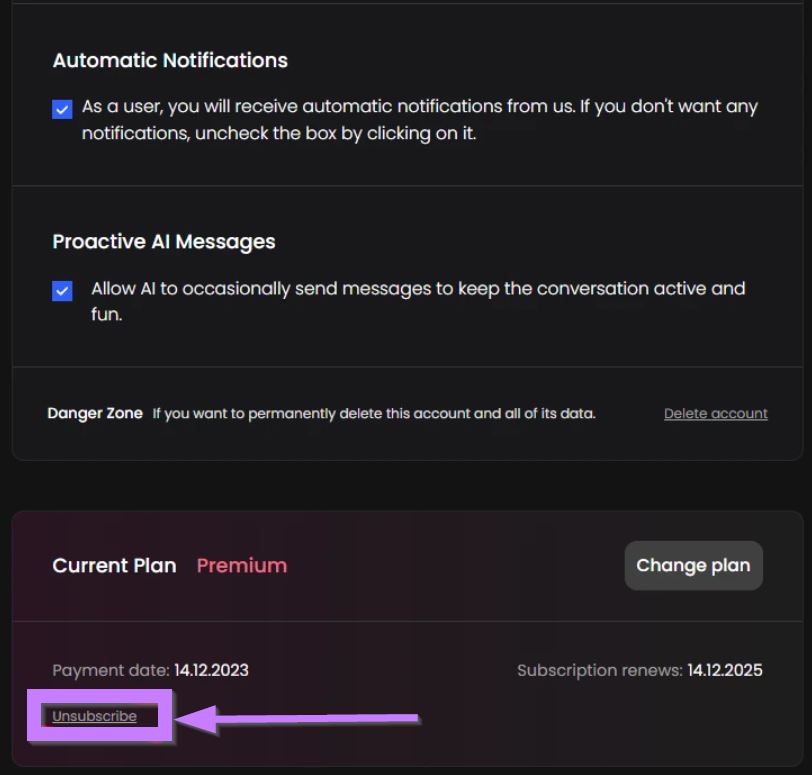The height and width of the screenshot is (775, 812).
Task: Click the word "fun." under Proactive AI Messages
Action: point(106,315)
